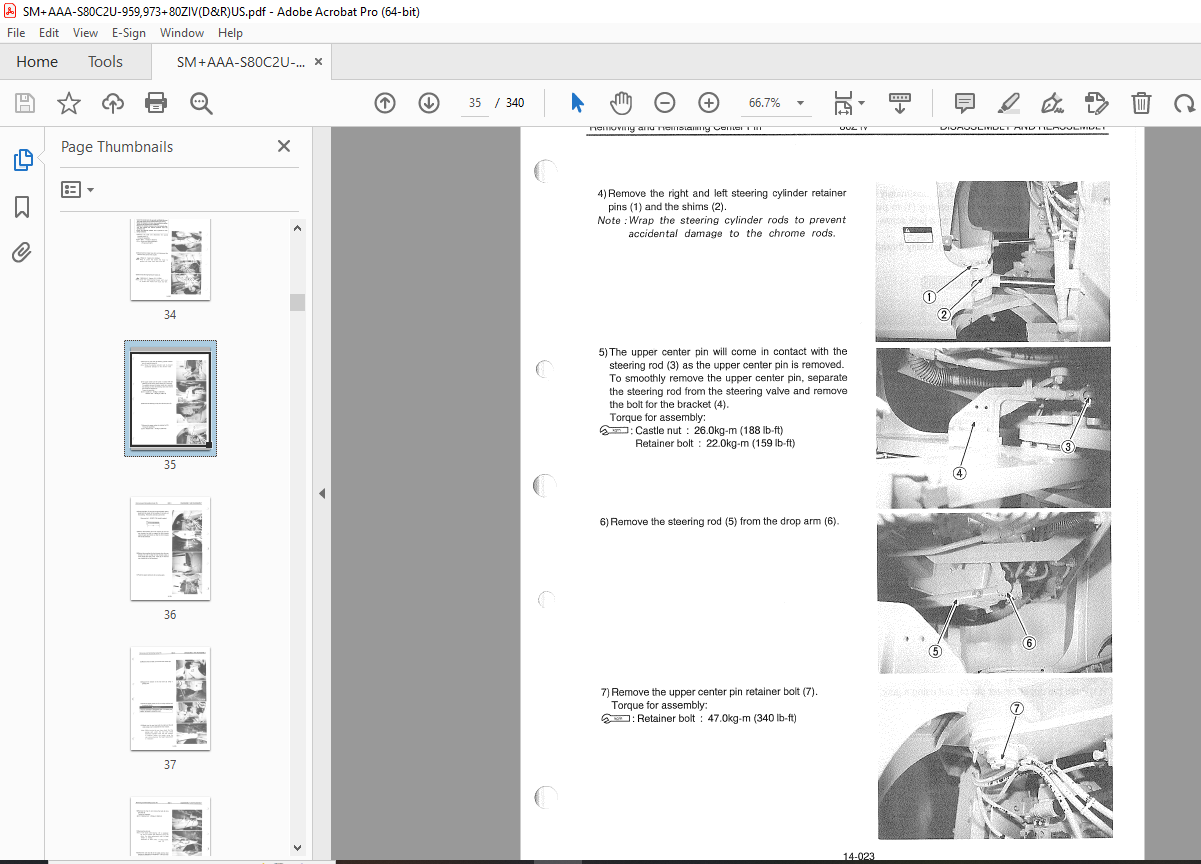Open the E-Sign menu
1201x864 pixels.
129,32
